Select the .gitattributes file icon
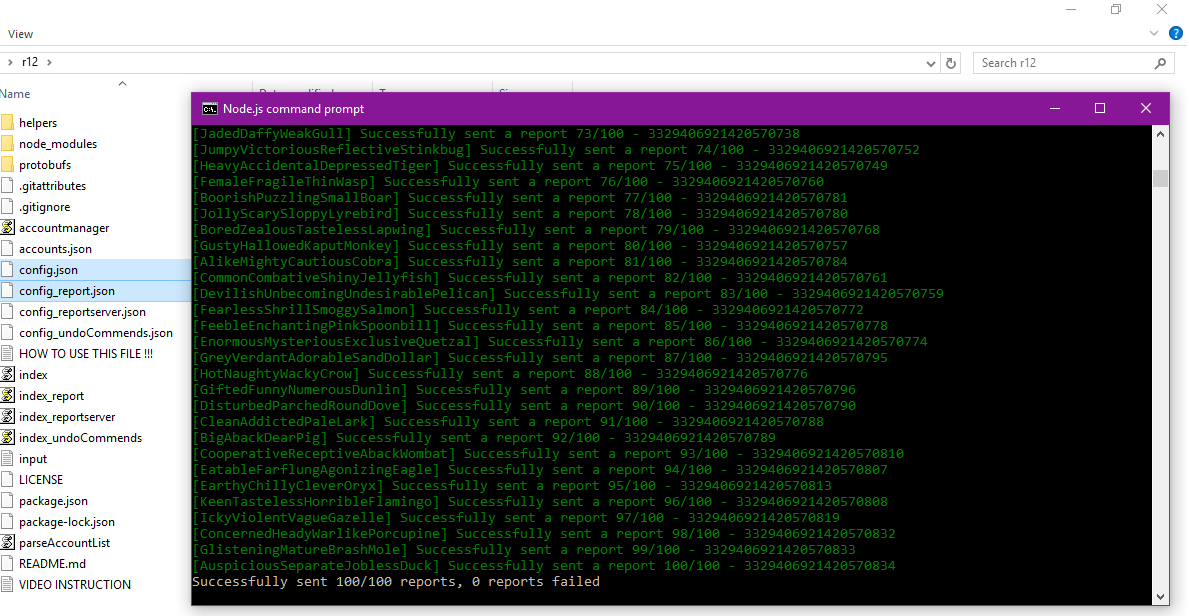The image size is (1189, 616). tap(8, 186)
